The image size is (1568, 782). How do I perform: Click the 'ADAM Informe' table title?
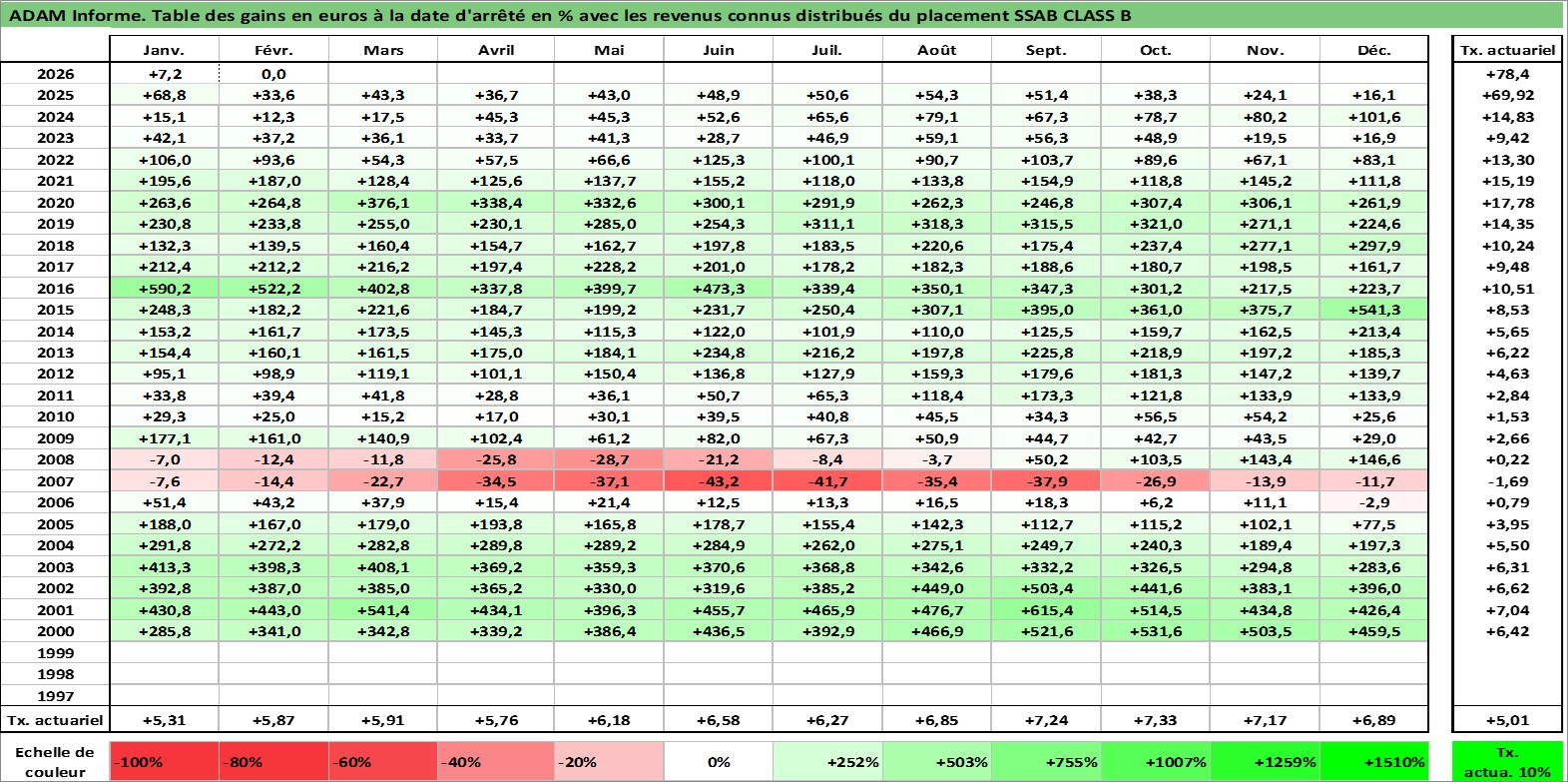pos(570,15)
